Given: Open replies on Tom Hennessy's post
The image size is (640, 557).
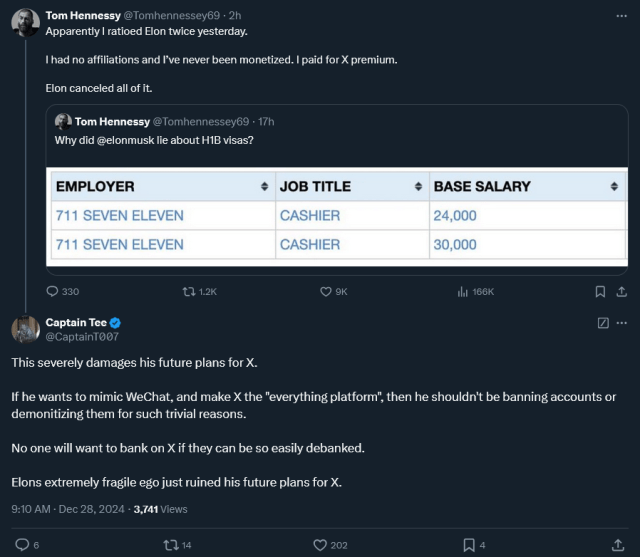Looking at the screenshot, I should (x=62, y=291).
